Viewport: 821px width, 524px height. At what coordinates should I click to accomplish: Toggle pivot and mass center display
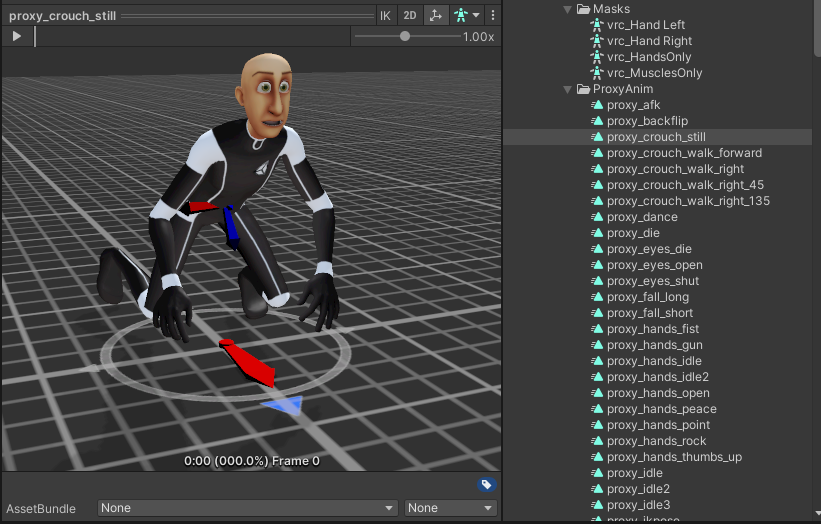tap(436, 16)
